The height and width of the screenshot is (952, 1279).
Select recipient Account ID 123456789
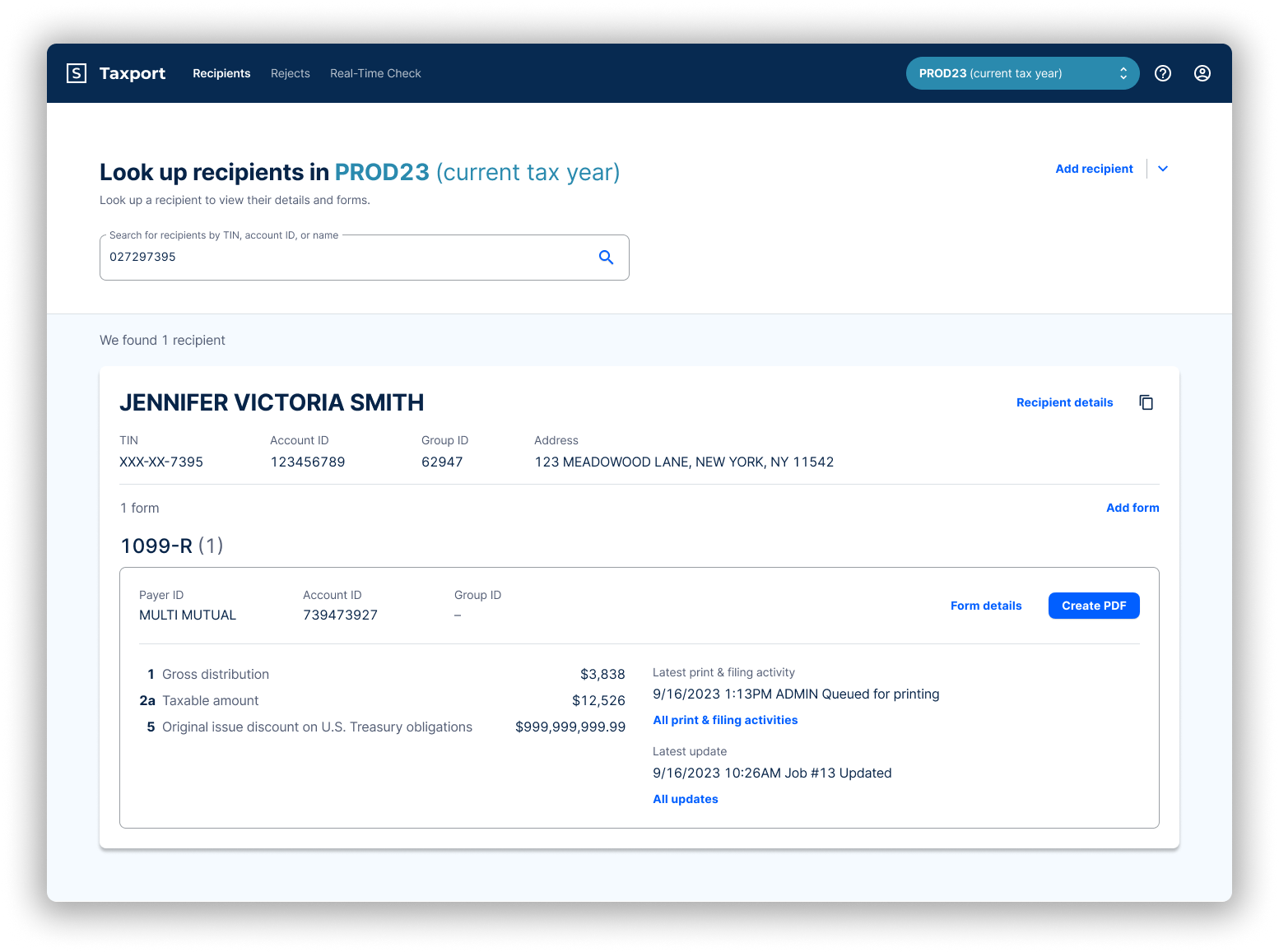click(308, 462)
